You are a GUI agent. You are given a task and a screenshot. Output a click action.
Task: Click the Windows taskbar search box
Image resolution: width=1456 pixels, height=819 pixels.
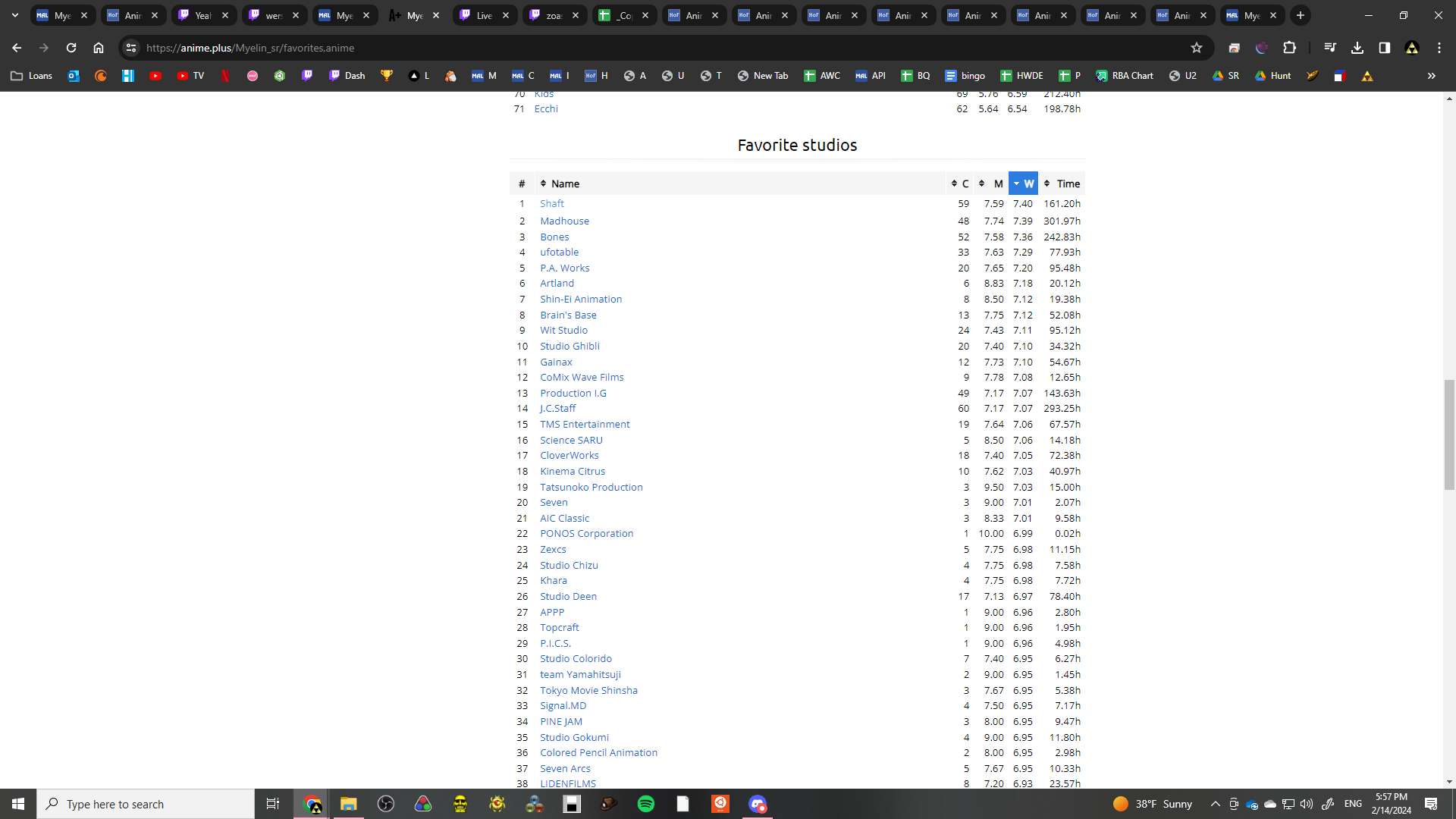146,804
